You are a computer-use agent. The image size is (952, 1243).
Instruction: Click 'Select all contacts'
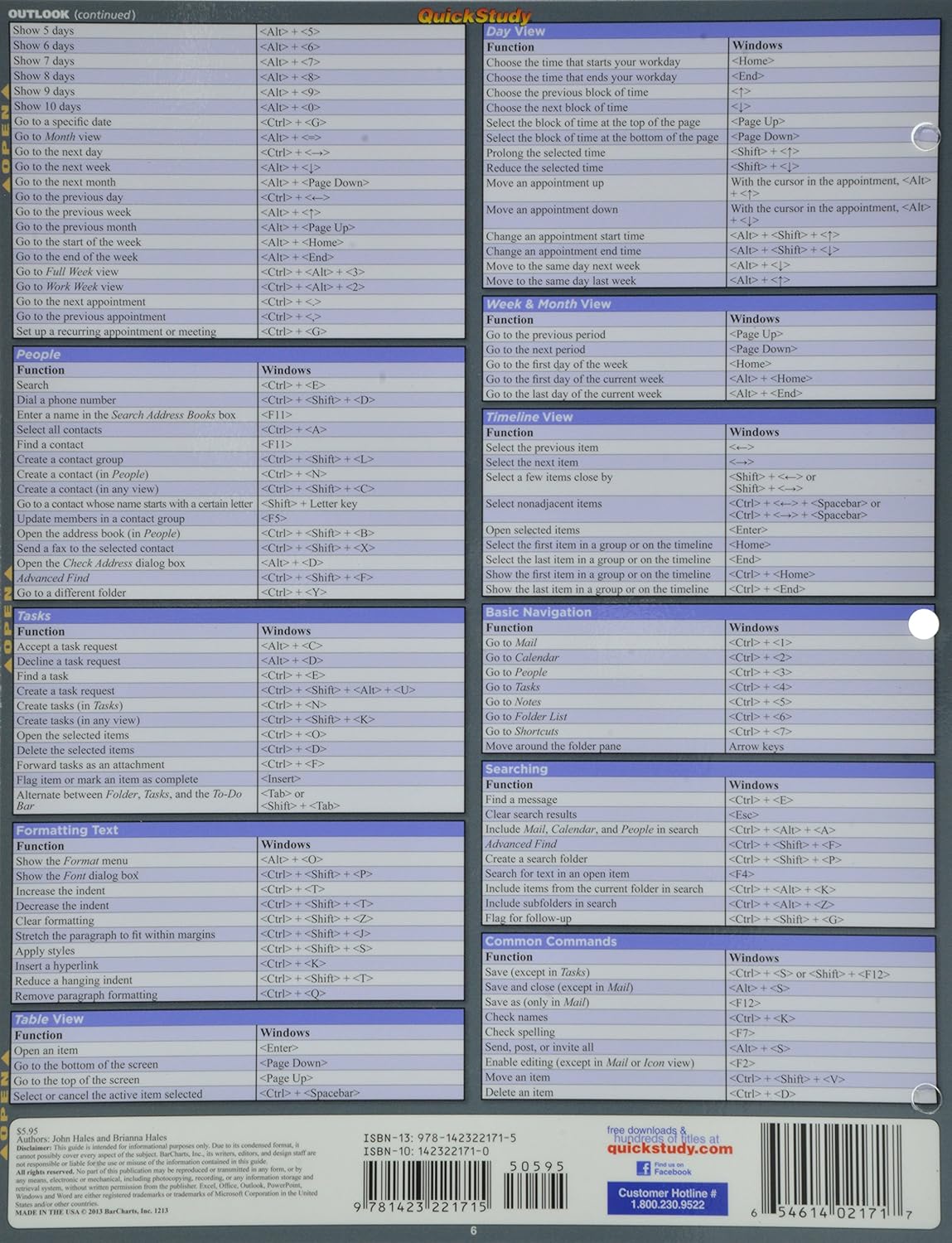(x=59, y=429)
